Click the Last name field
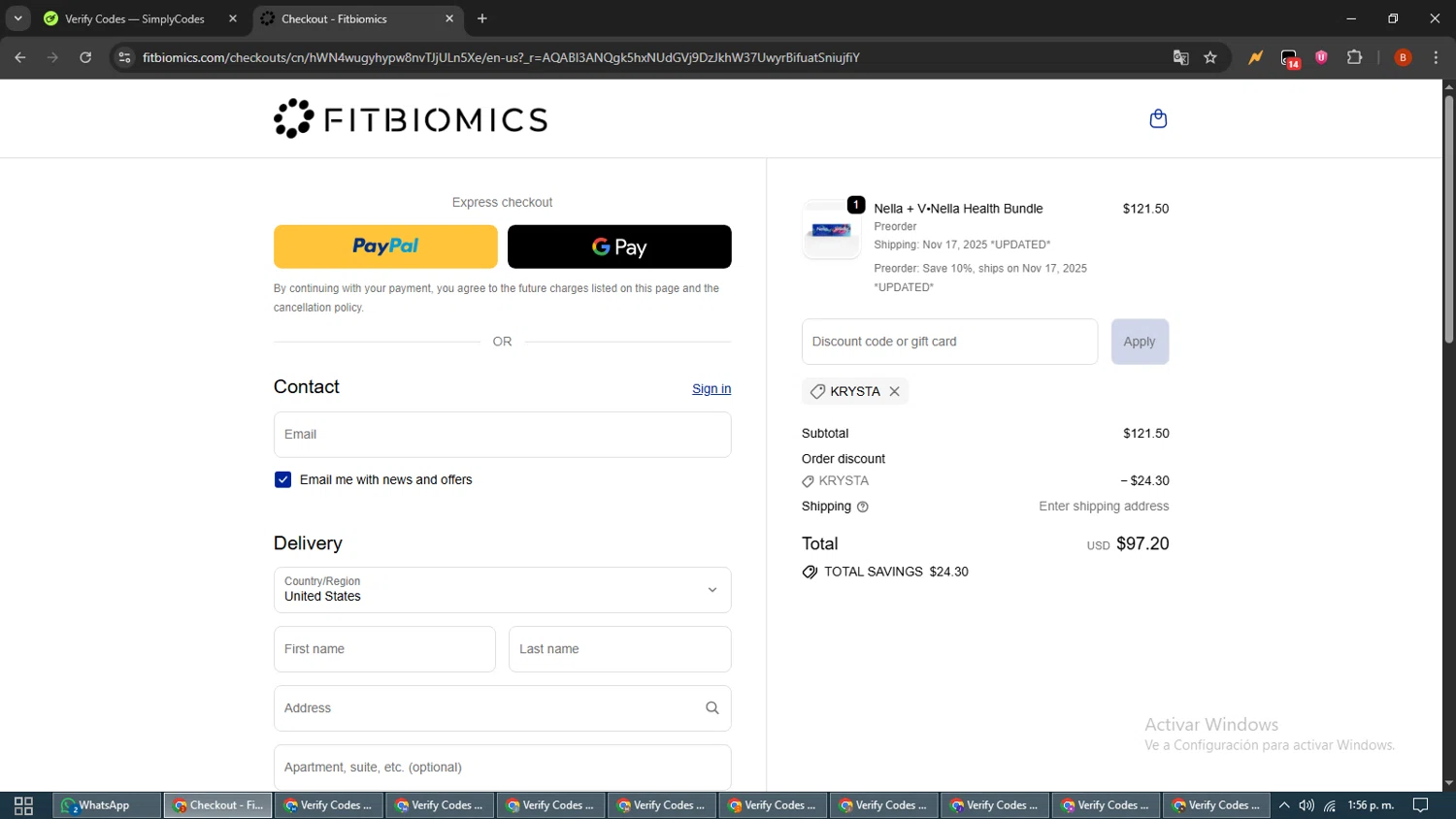The width and height of the screenshot is (1456, 819). point(620,649)
